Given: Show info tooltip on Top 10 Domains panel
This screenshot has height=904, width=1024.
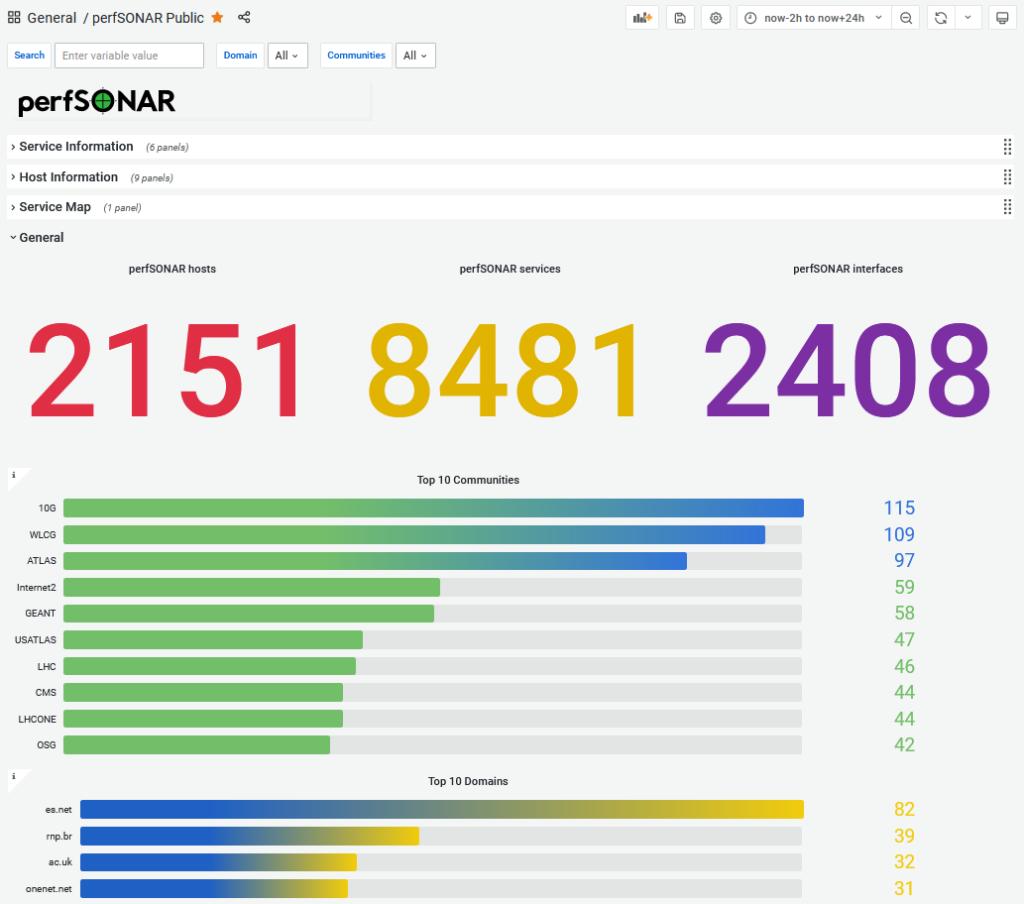Looking at the screenshot, I should click(x=12, y=776).
